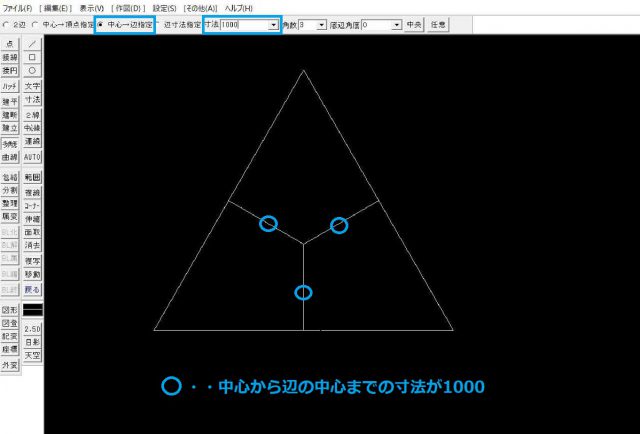Click the 点 (point) tool button
Image resolution: width=640 pixels, height=434 pixels.
point(10,44)
